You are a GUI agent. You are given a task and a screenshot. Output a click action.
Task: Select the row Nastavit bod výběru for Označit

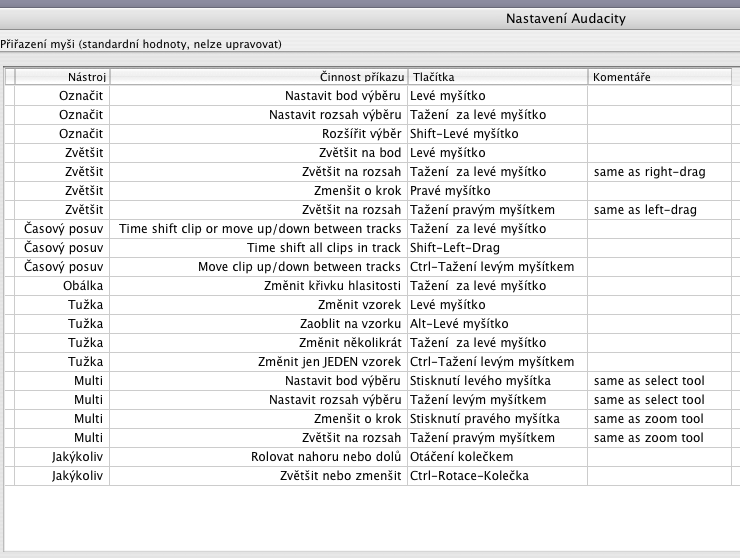[368, 96]
